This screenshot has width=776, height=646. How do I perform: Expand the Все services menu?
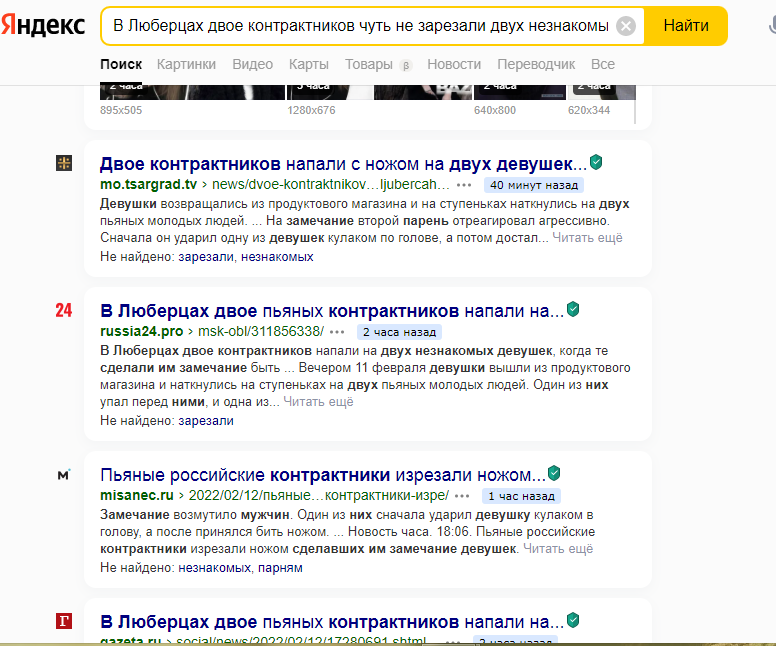603,64
